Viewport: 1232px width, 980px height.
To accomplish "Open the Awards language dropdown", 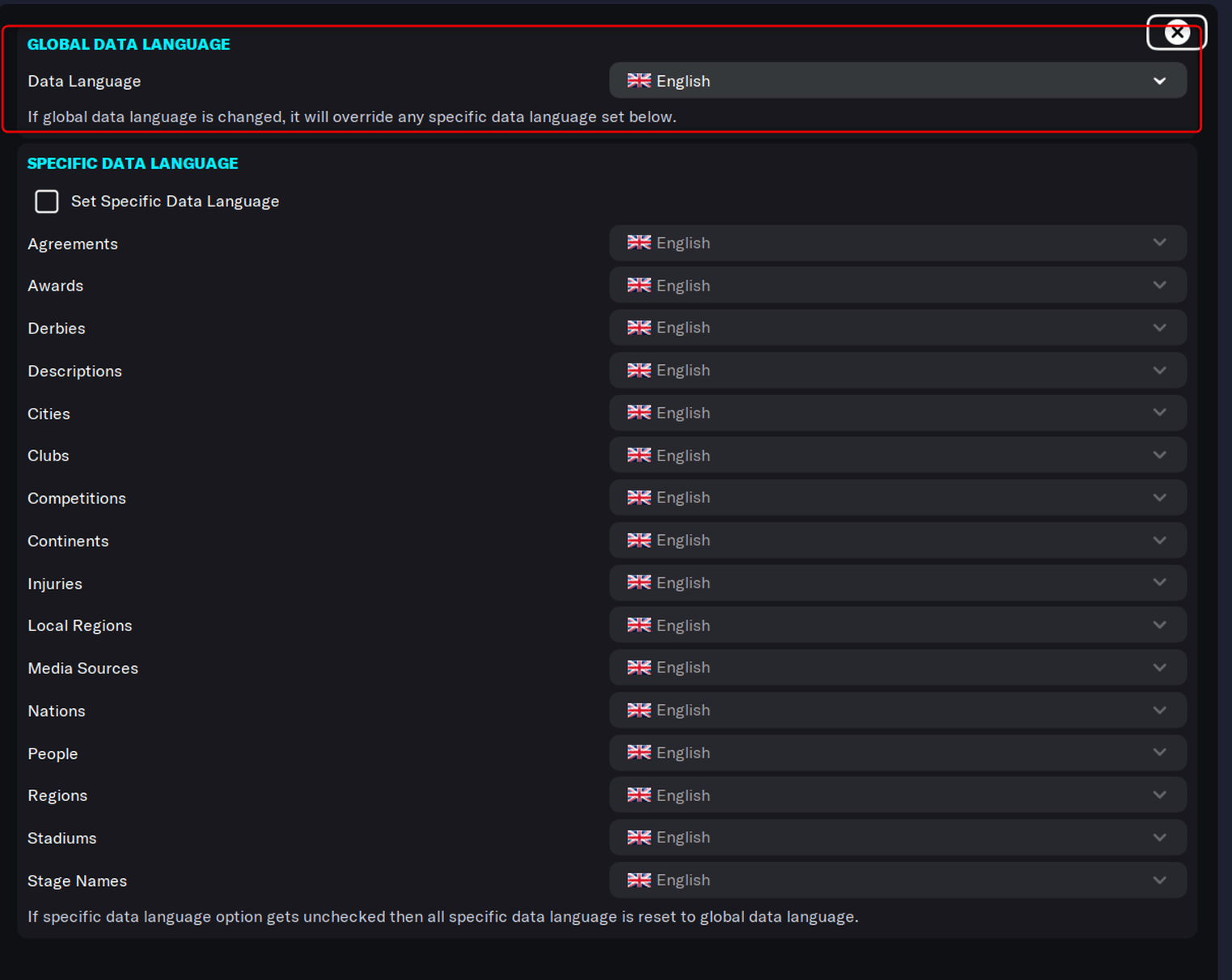I will click(898, 286).
